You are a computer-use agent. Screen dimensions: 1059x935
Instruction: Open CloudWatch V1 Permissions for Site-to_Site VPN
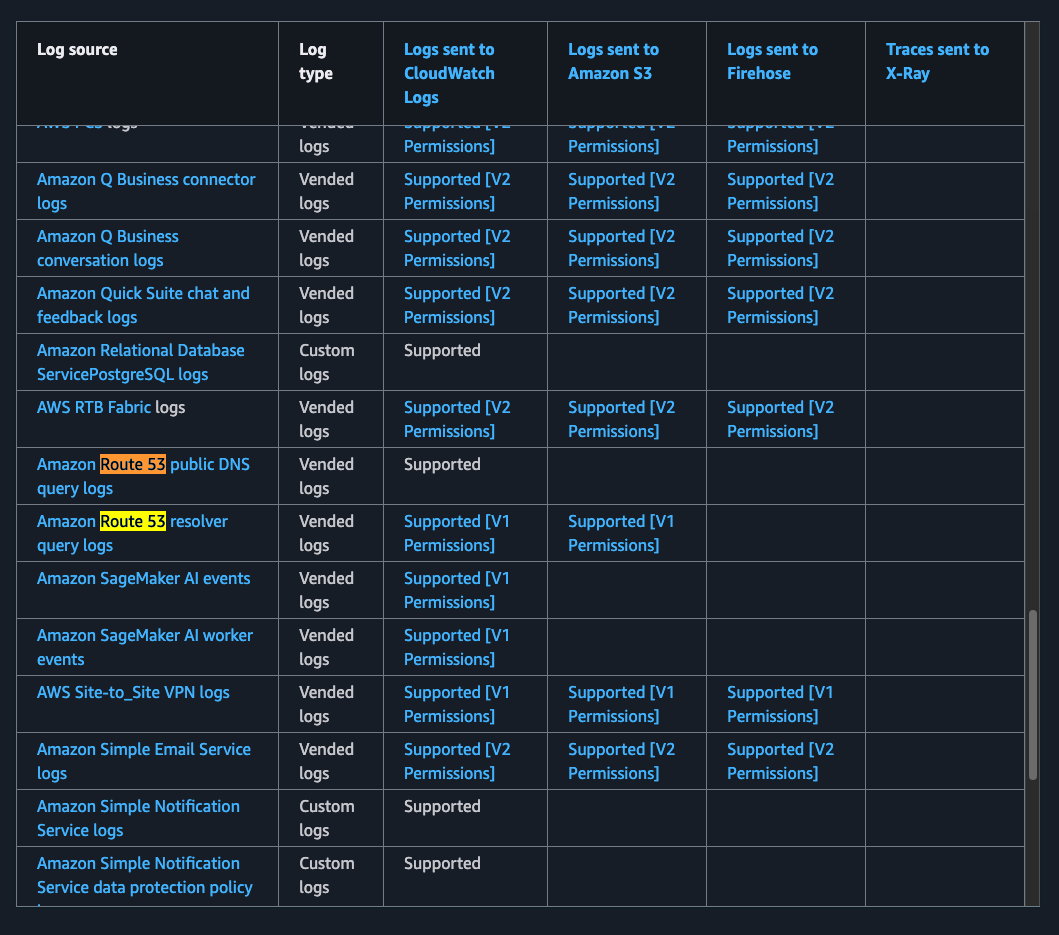pos(457,704)
